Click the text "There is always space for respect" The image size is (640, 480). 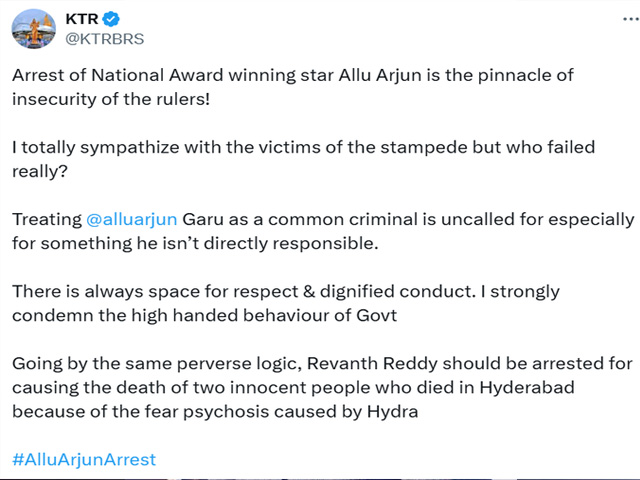[155, 291]
